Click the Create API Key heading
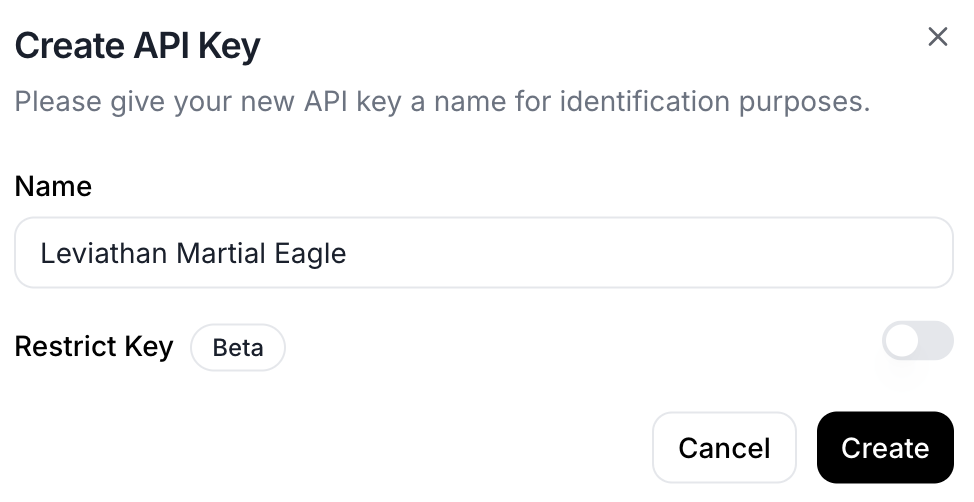 point(137,46)
